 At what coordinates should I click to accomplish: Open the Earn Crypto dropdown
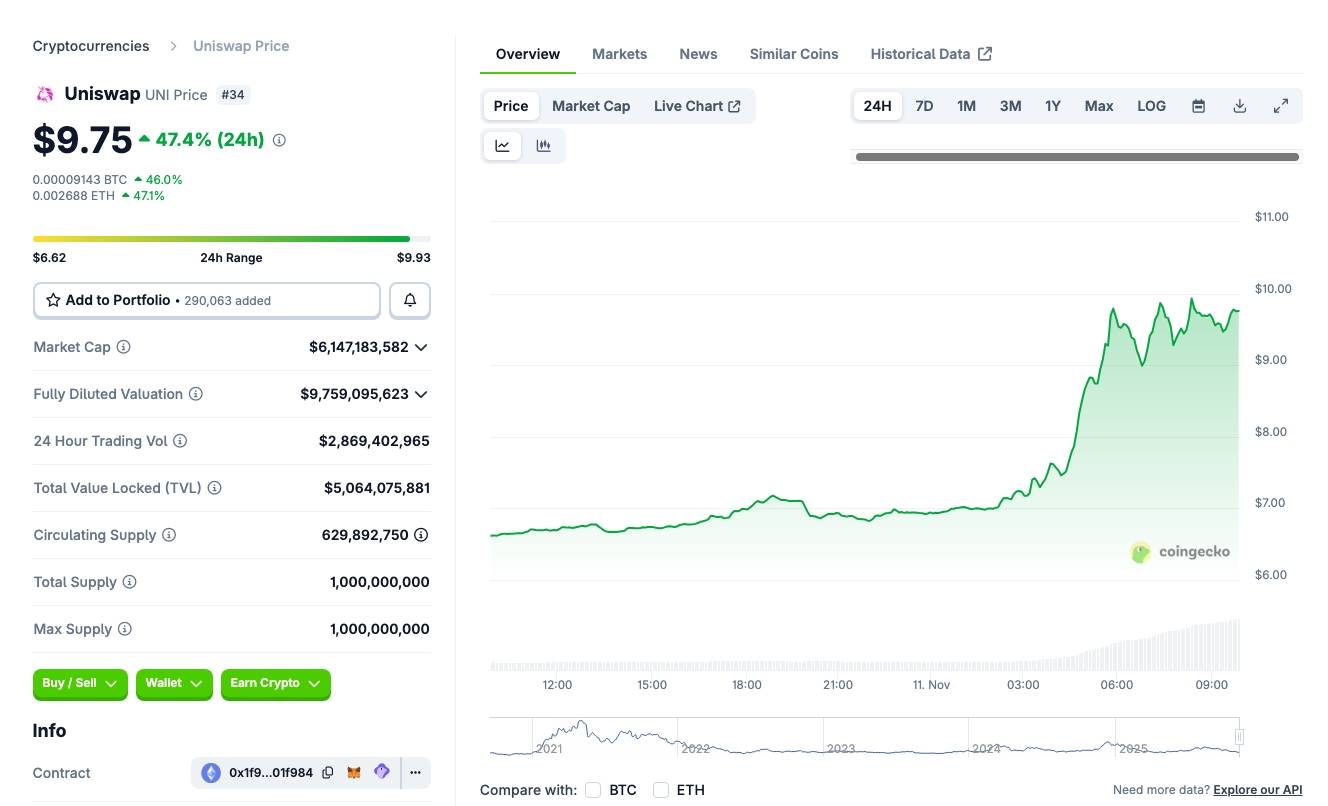tap(275, 684)
